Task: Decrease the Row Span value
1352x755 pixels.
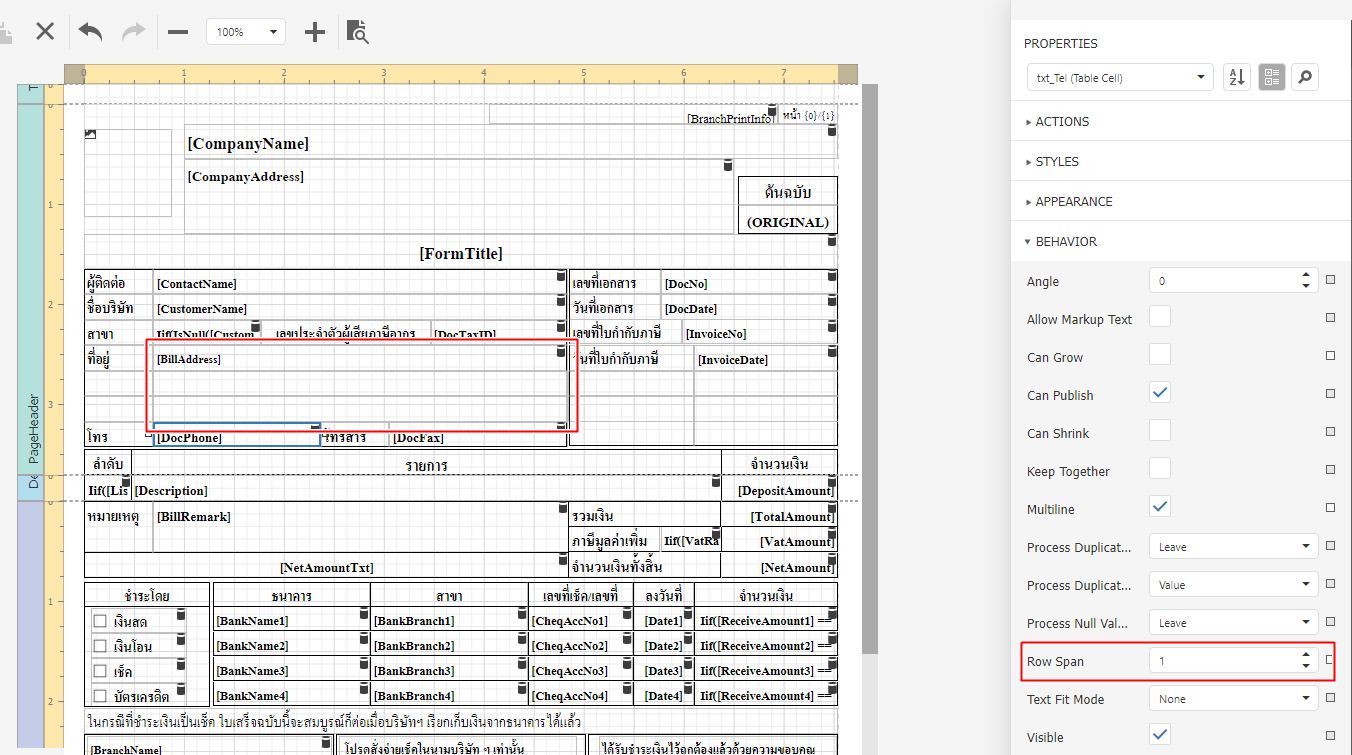Action: click(x=1306, y=667)
